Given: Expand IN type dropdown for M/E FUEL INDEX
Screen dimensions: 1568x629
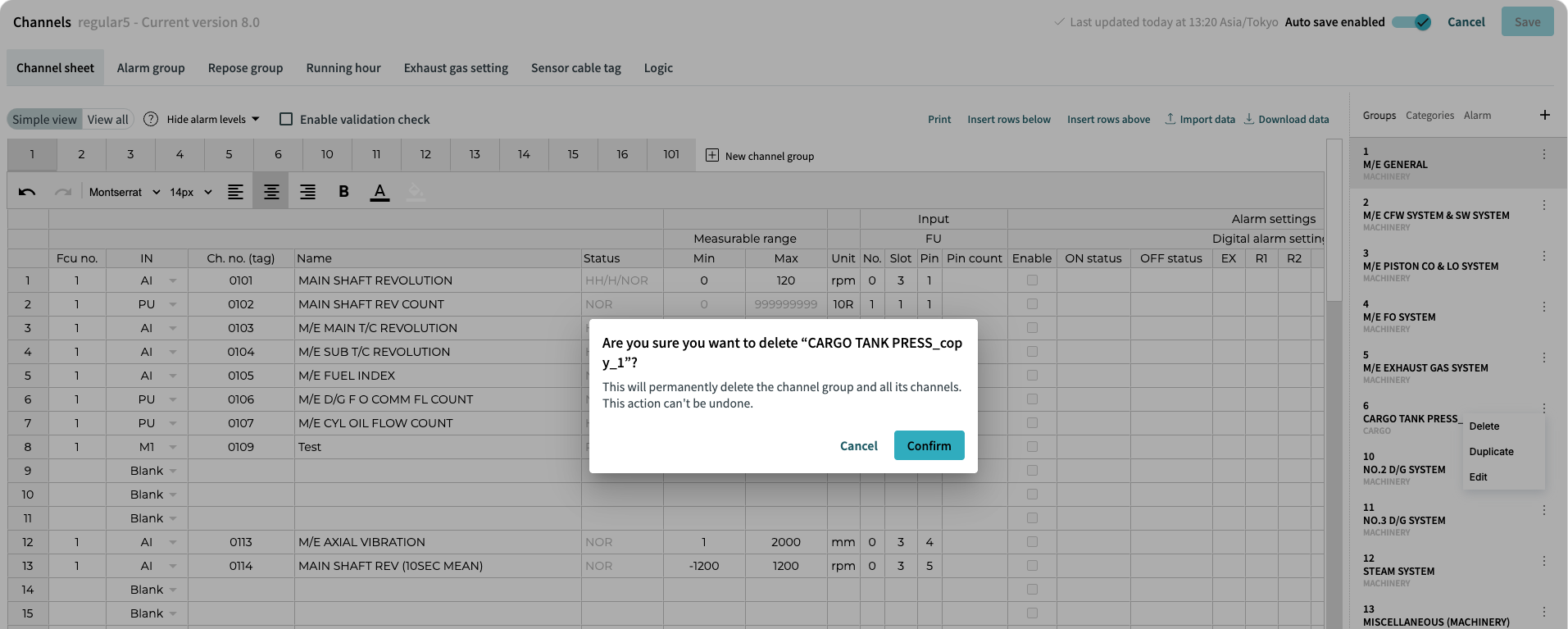Looking at the screenshot, I should point(173,376).
